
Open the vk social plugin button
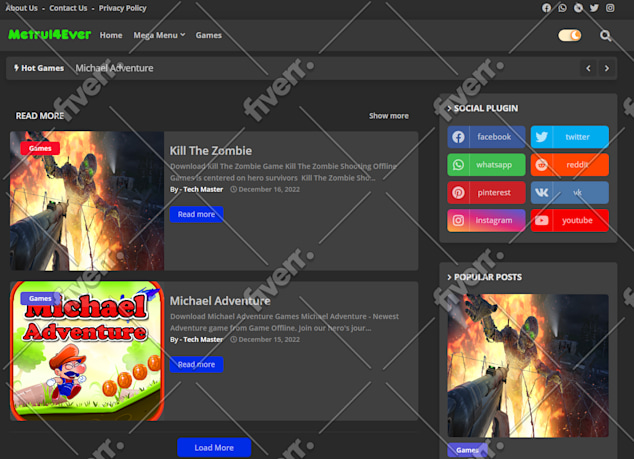pos(570,193)
